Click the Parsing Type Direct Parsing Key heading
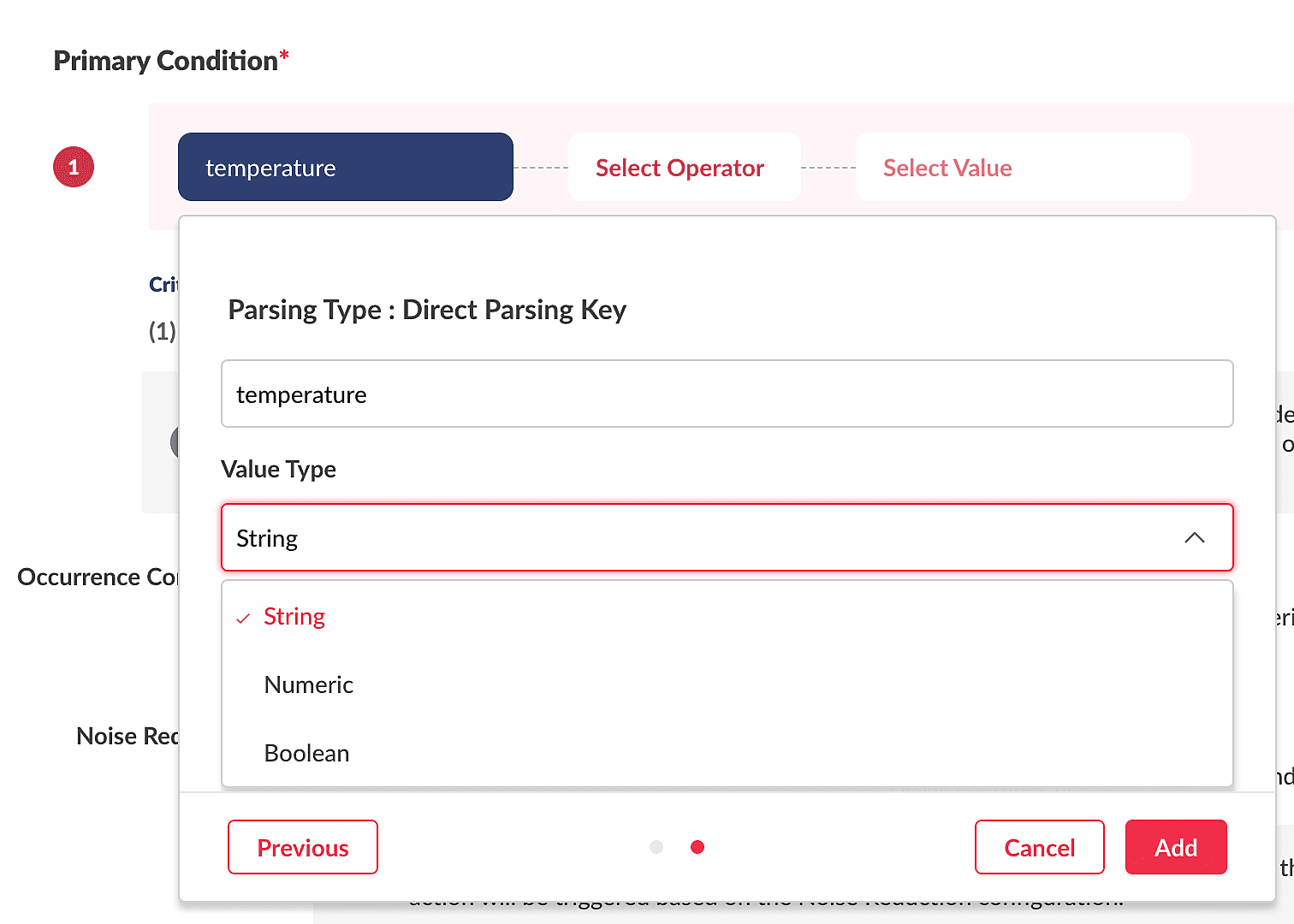1294x924 pixels. coord(427,310)
